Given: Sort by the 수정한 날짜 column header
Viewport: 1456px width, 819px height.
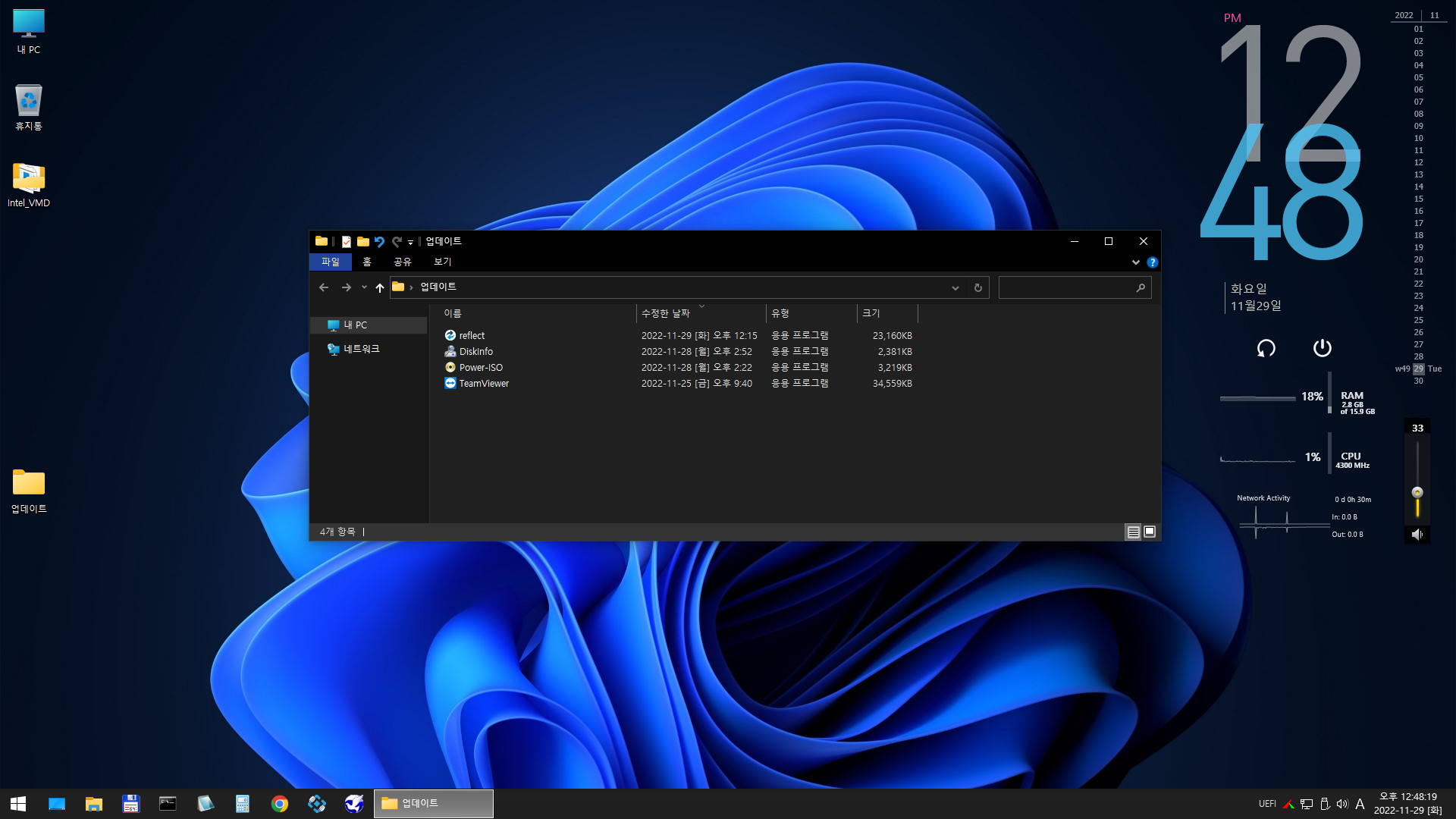Looking at the screenshot, I should pyautogui.click(x=701, y=313).
